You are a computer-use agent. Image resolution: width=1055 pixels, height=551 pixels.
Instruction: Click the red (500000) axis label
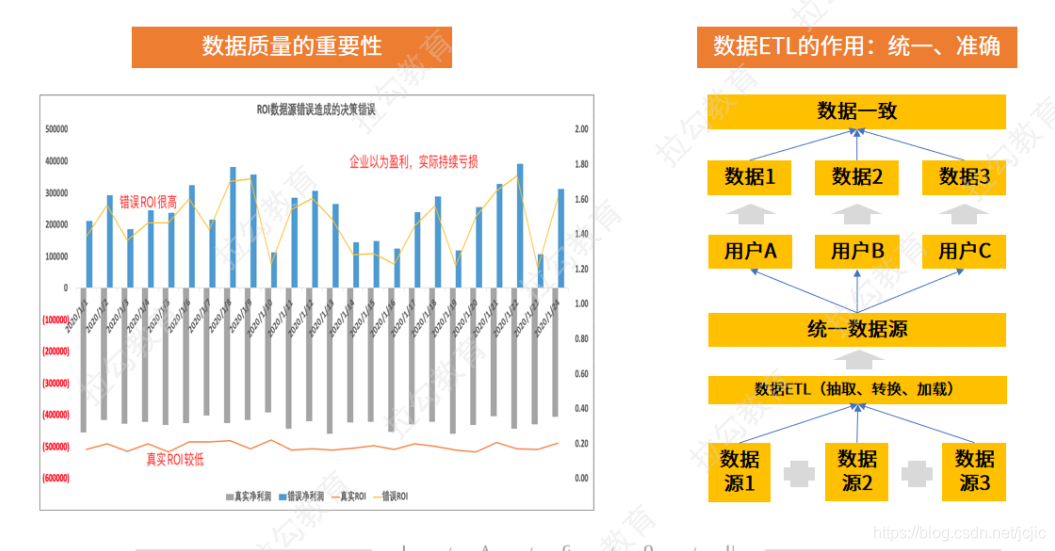[x=56, y=447]
